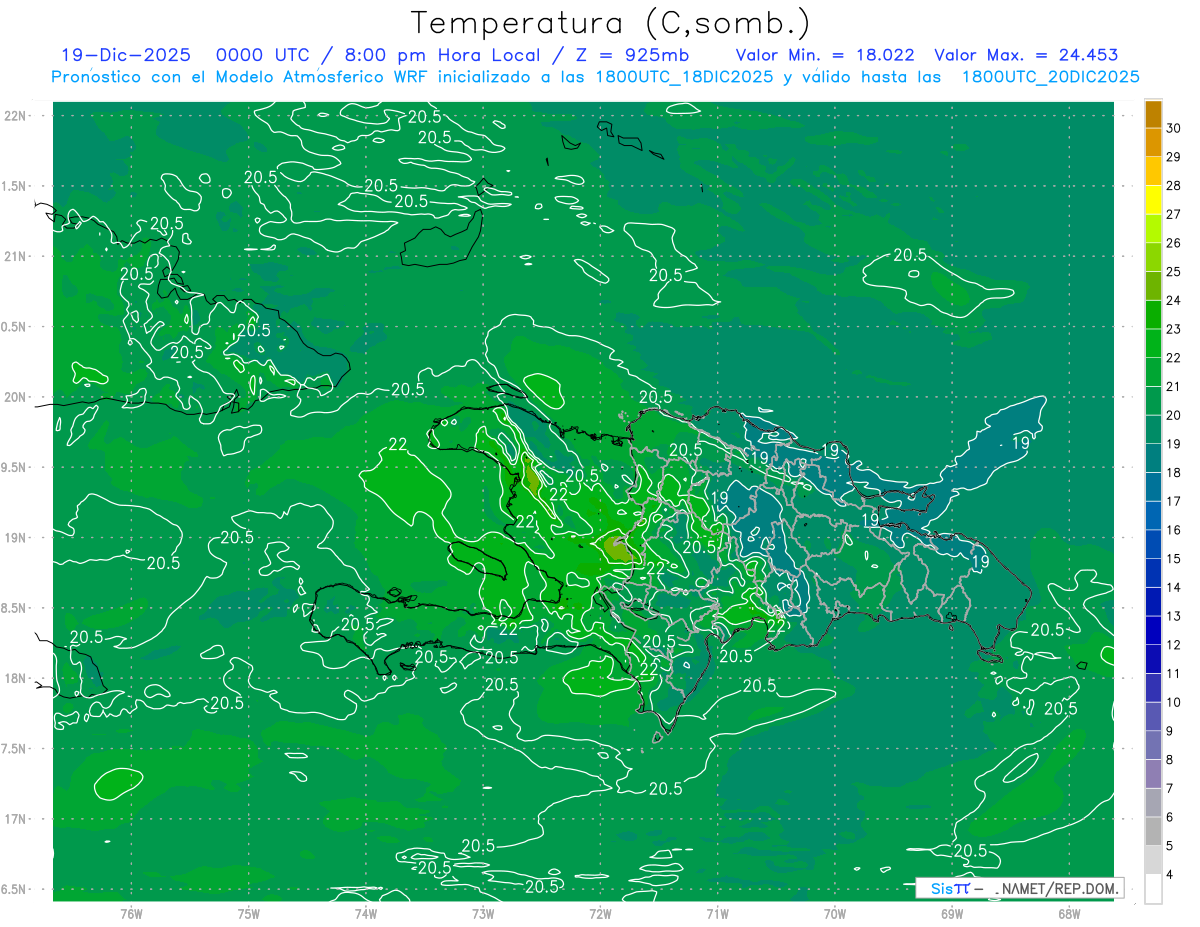
Task: Click the '18N' latitude axis label
Action: point(15,678)
